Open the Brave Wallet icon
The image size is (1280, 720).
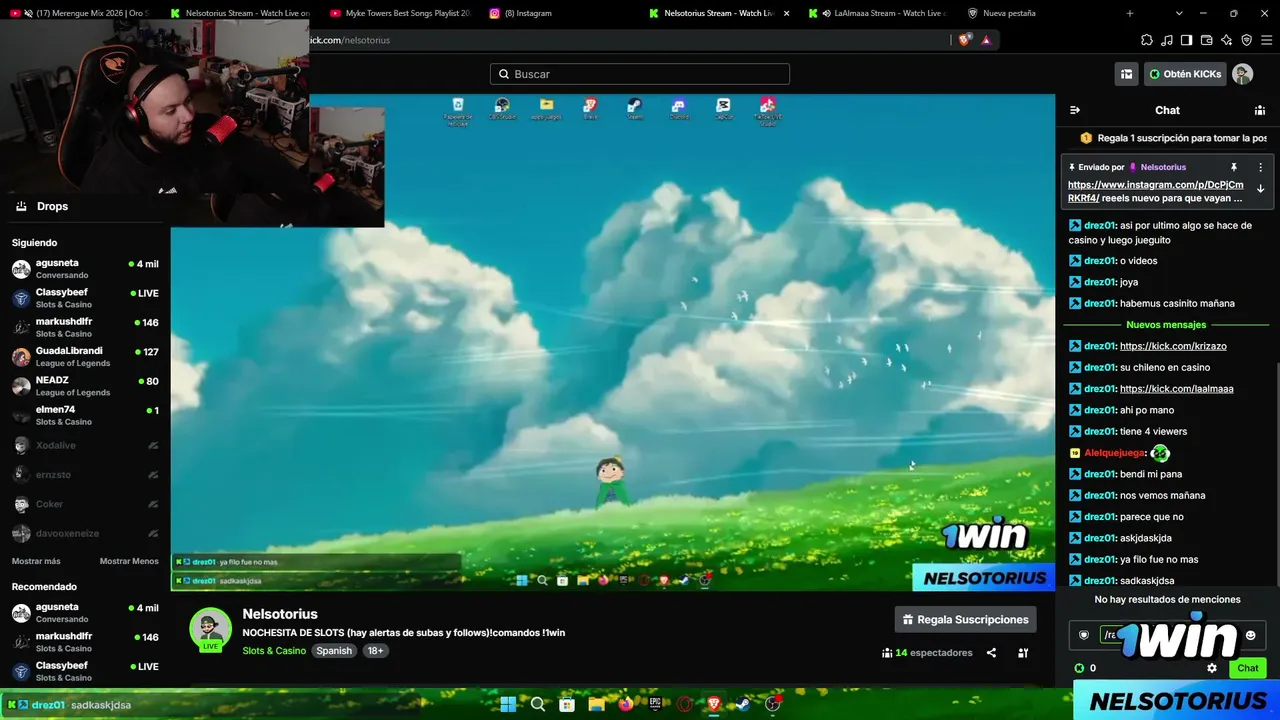[1207, 40]
